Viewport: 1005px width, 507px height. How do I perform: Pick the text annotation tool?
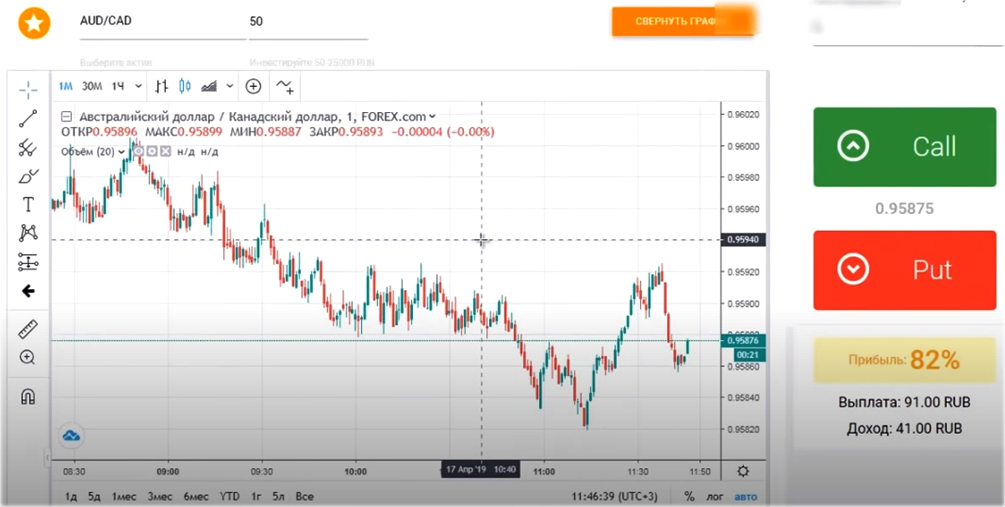pyautogui.click(x=28, y=205)
